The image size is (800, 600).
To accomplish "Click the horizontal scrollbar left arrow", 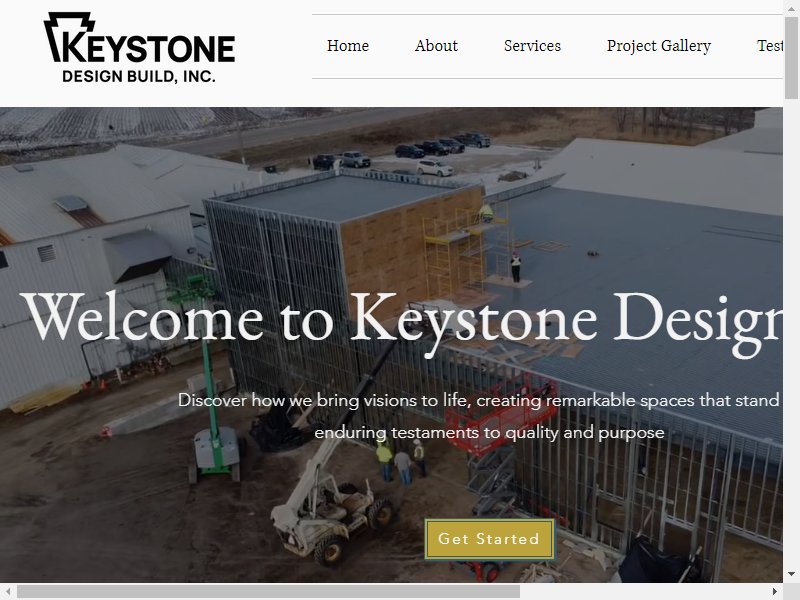I will coord(8,591).
